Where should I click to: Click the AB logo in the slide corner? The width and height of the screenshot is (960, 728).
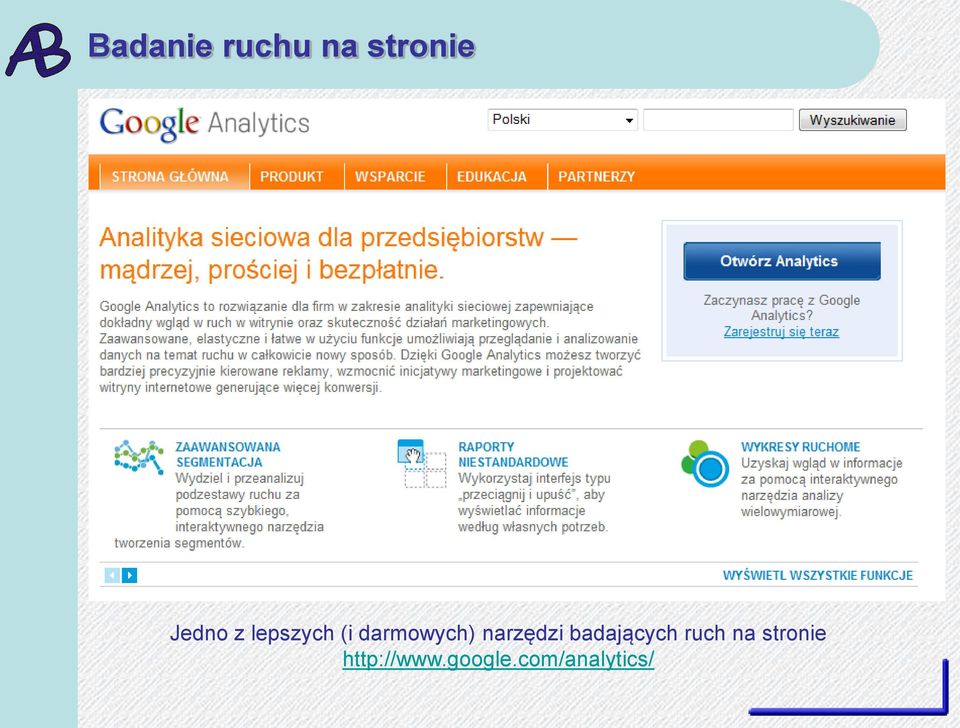(38, 50)
